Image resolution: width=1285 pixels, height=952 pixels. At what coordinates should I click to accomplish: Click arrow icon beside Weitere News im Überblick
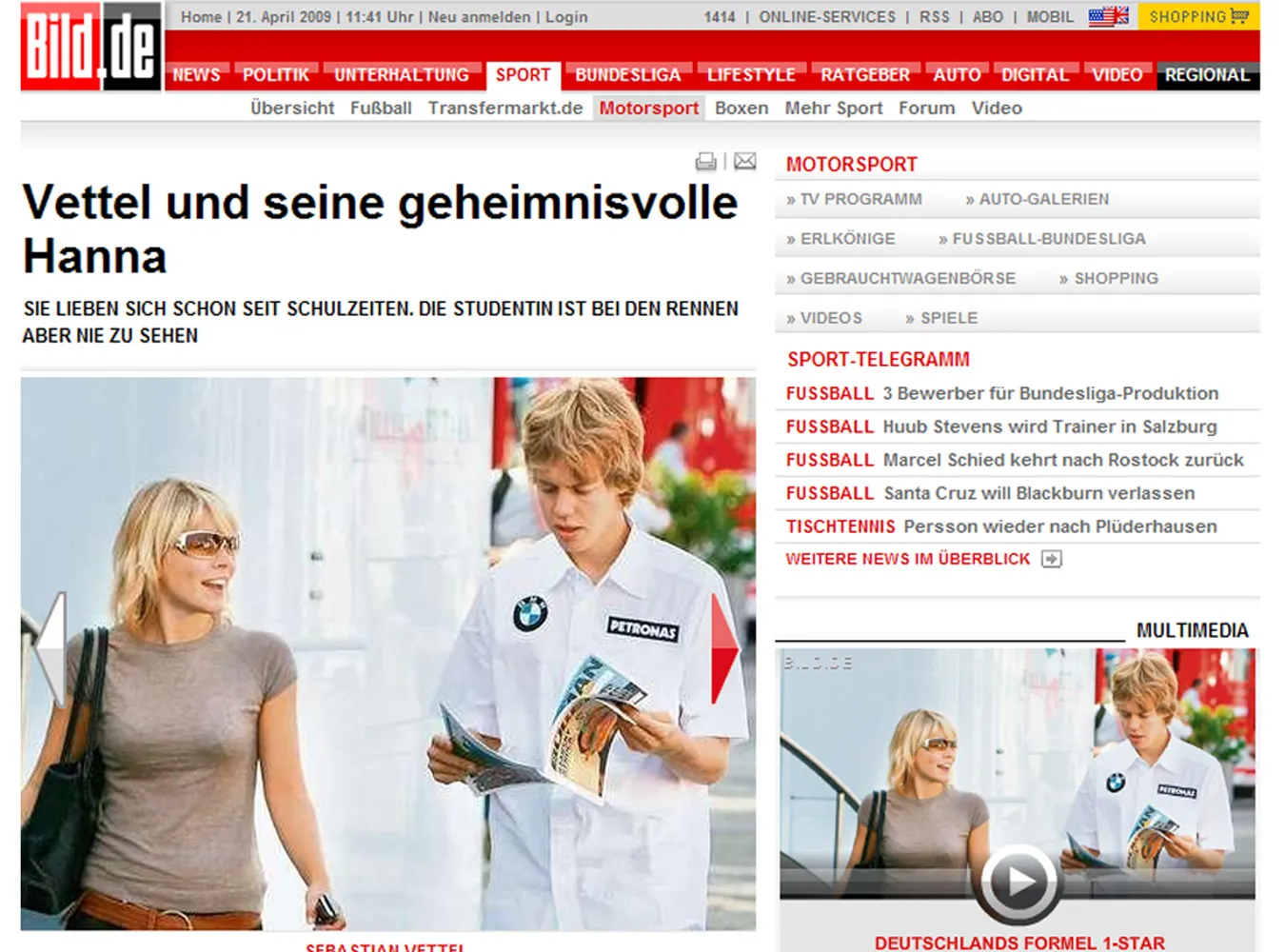click(x=1051, y=559)
